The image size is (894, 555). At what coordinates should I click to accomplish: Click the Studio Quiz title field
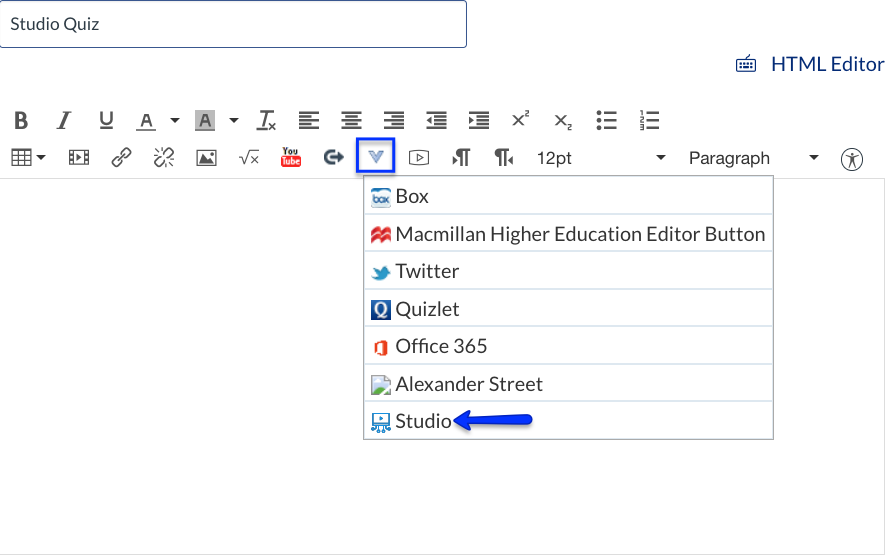pos(233,24)
